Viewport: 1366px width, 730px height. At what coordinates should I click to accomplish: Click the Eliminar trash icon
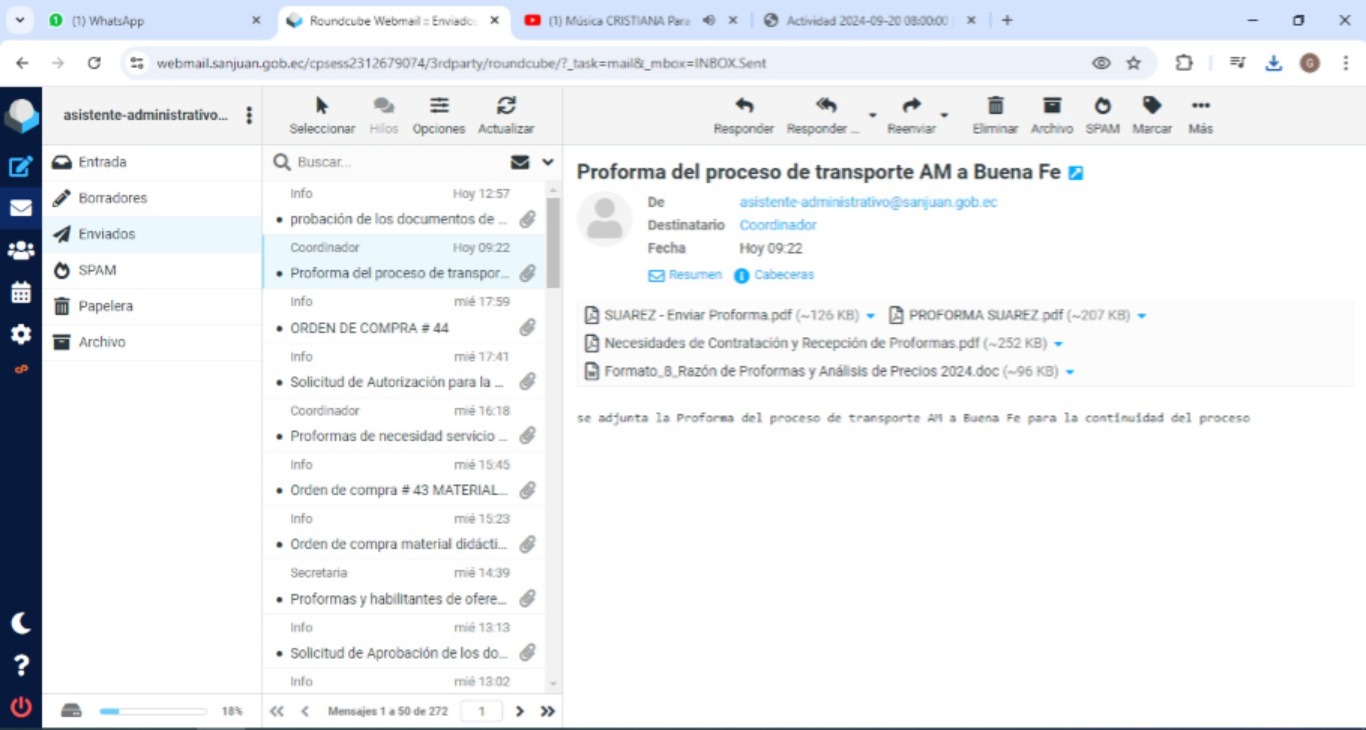[x=995, y=114]
